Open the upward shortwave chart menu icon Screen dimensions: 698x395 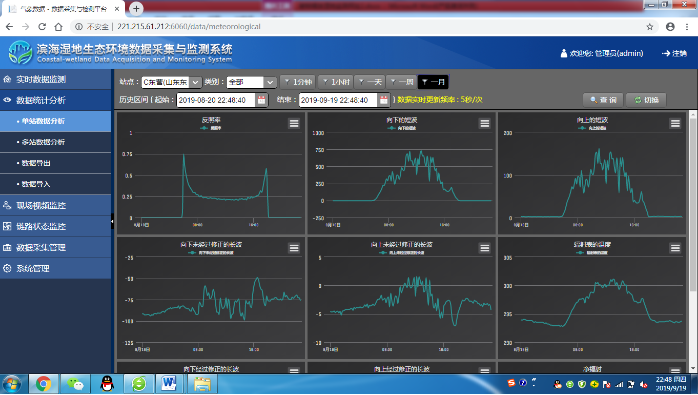tap(675, 123)
